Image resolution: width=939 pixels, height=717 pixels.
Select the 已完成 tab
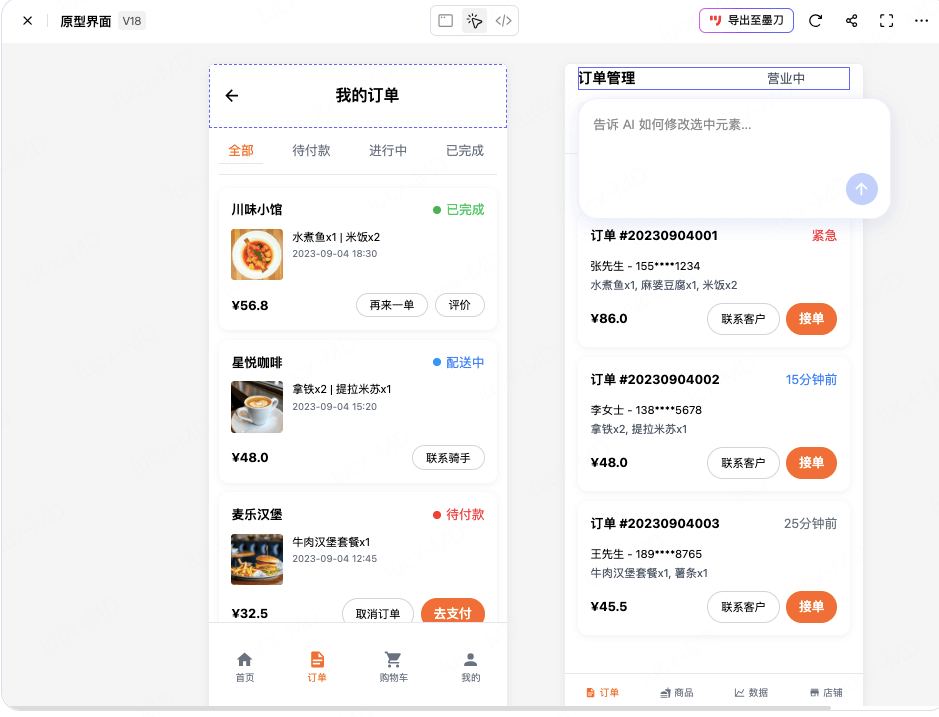(465, 150)
